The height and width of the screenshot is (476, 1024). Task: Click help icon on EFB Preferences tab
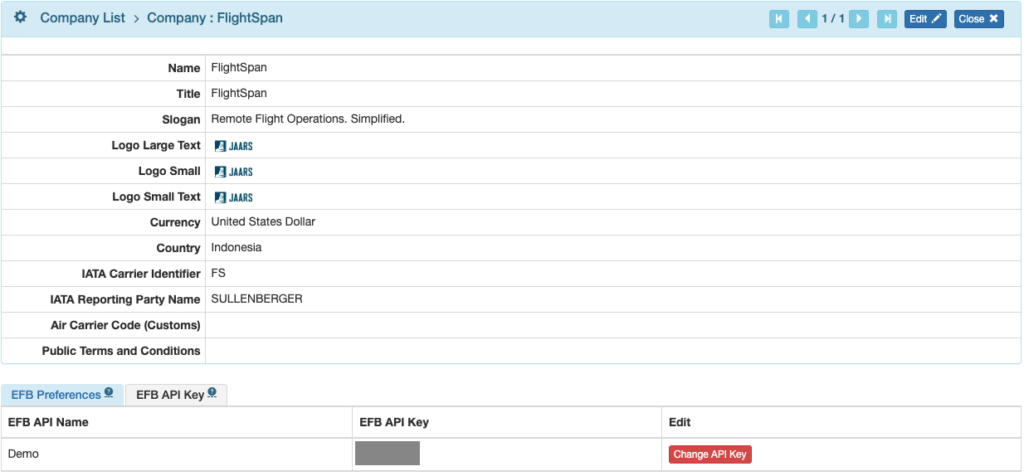point(109,393)
